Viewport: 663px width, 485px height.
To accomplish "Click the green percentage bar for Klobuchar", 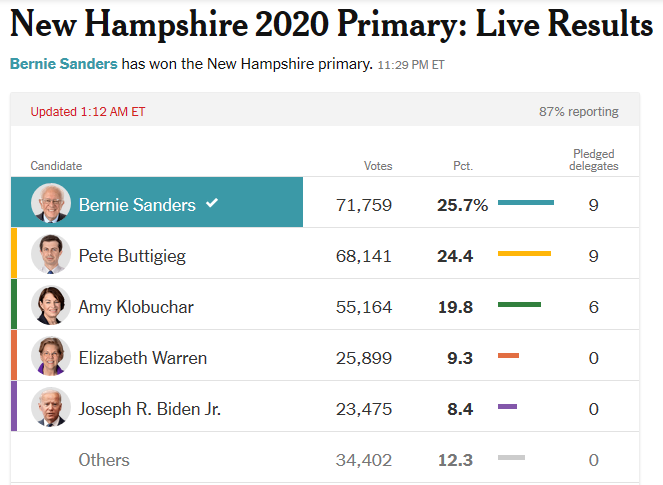I will tap(519, 305).
